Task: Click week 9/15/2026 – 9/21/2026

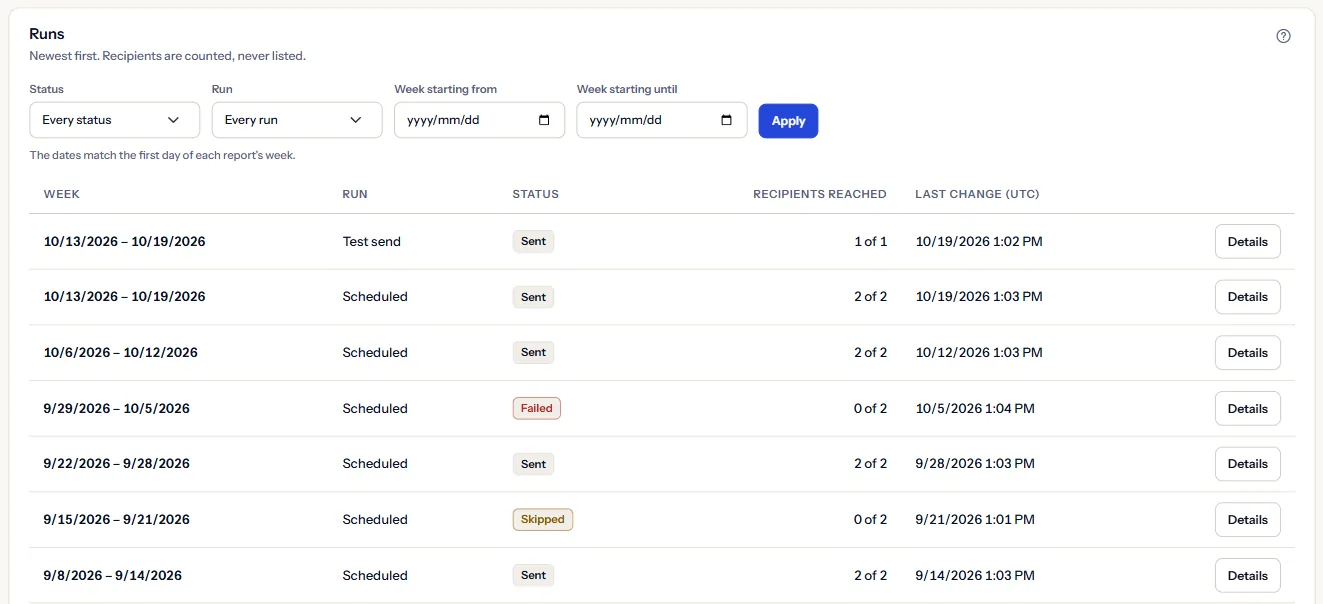Action: coord(117,519)
